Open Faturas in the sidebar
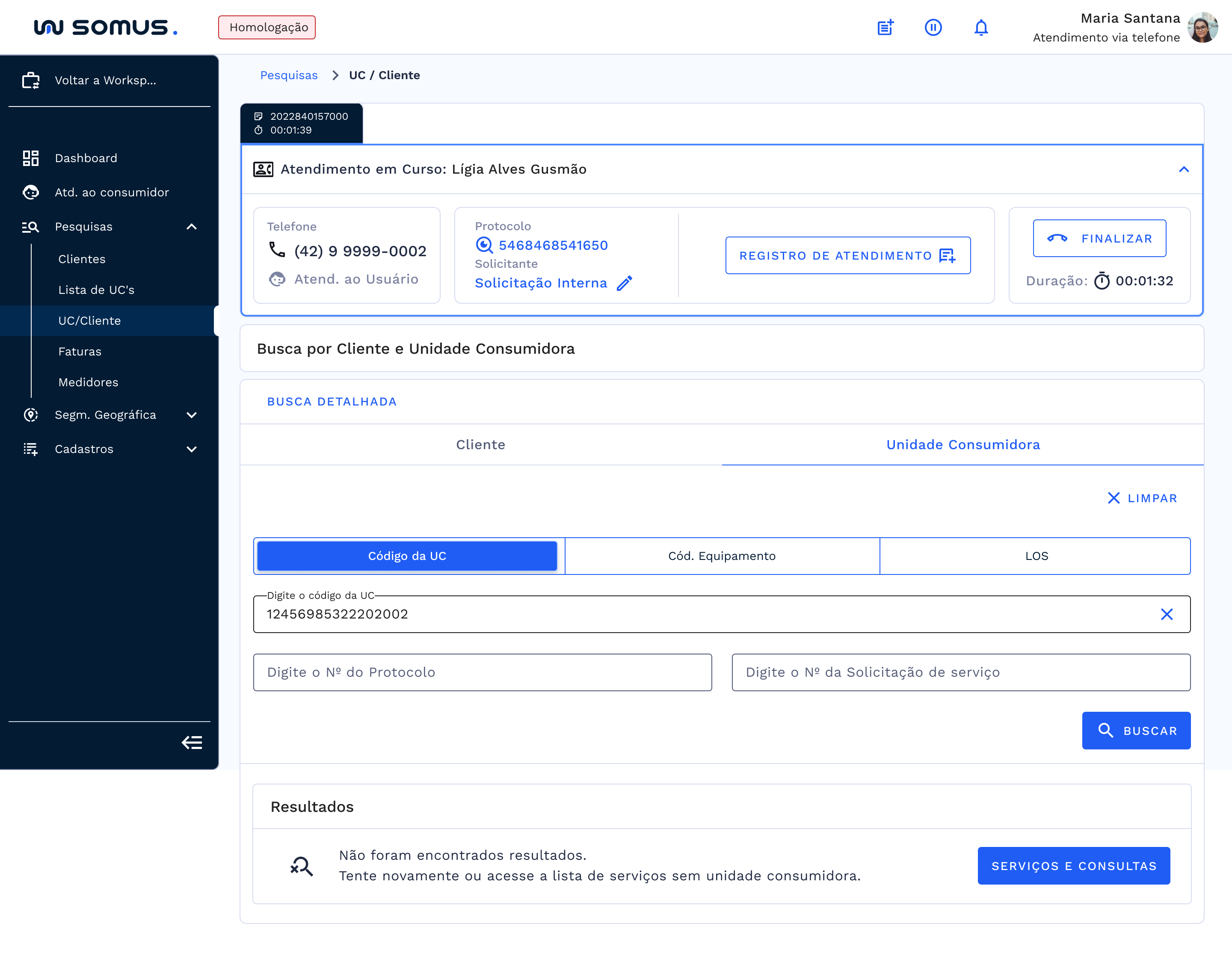 (80, 352)
